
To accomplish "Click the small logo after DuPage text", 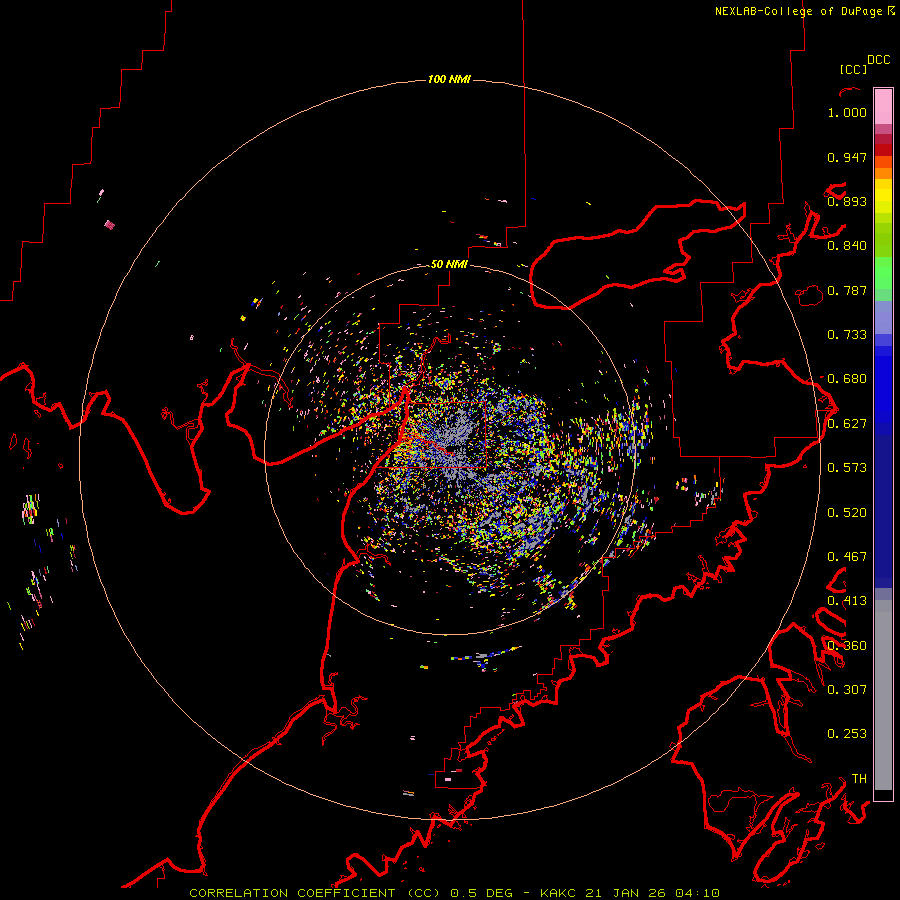I will point(891,11).
